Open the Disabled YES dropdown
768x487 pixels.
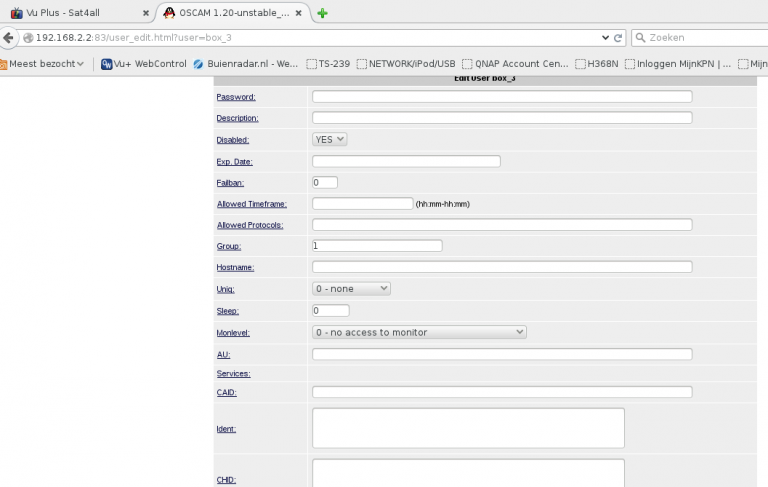point(329,140)
